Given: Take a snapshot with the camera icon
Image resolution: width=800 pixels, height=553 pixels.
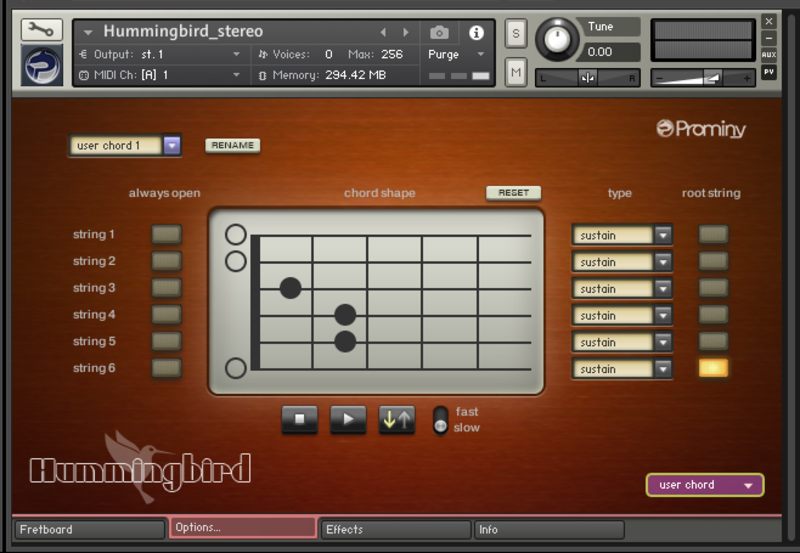Looking at the screenshot, I should pyautogui.click(x=439, y=33).
